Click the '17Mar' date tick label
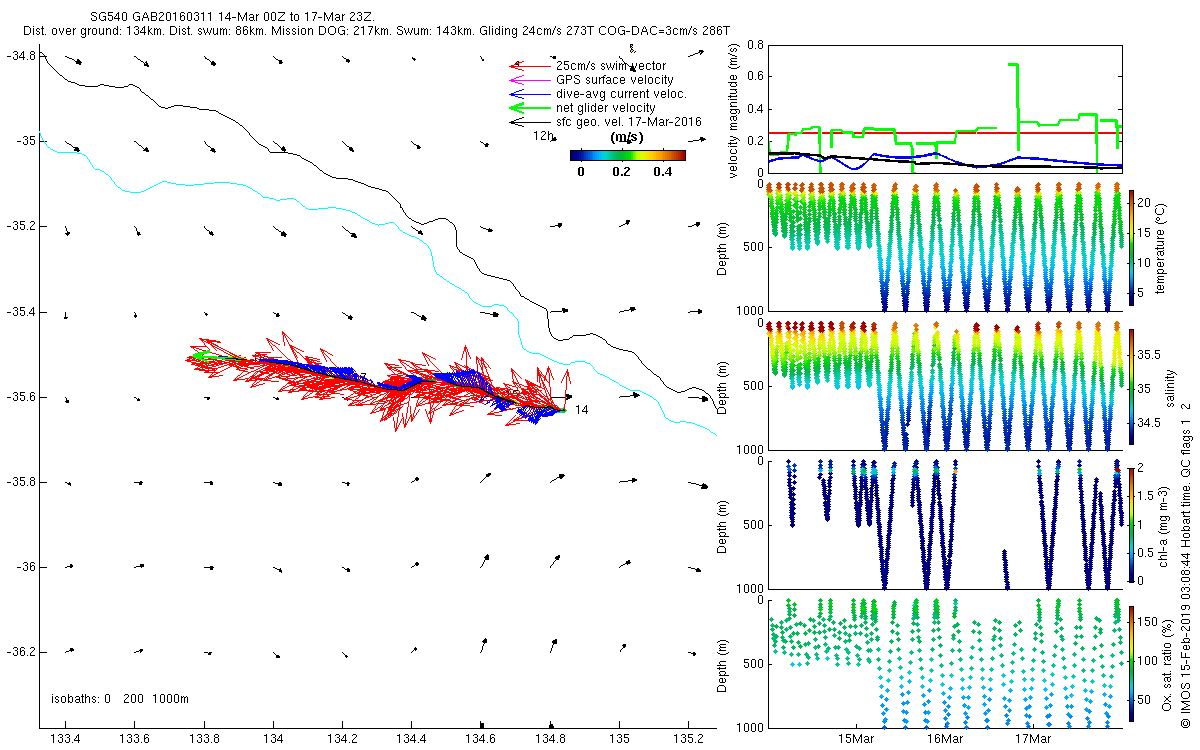1200x750 pixels. point(1033,740)
